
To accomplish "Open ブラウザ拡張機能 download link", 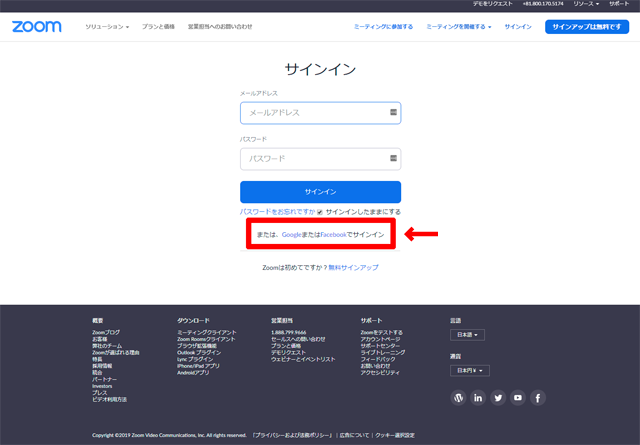I will [197, 346].
